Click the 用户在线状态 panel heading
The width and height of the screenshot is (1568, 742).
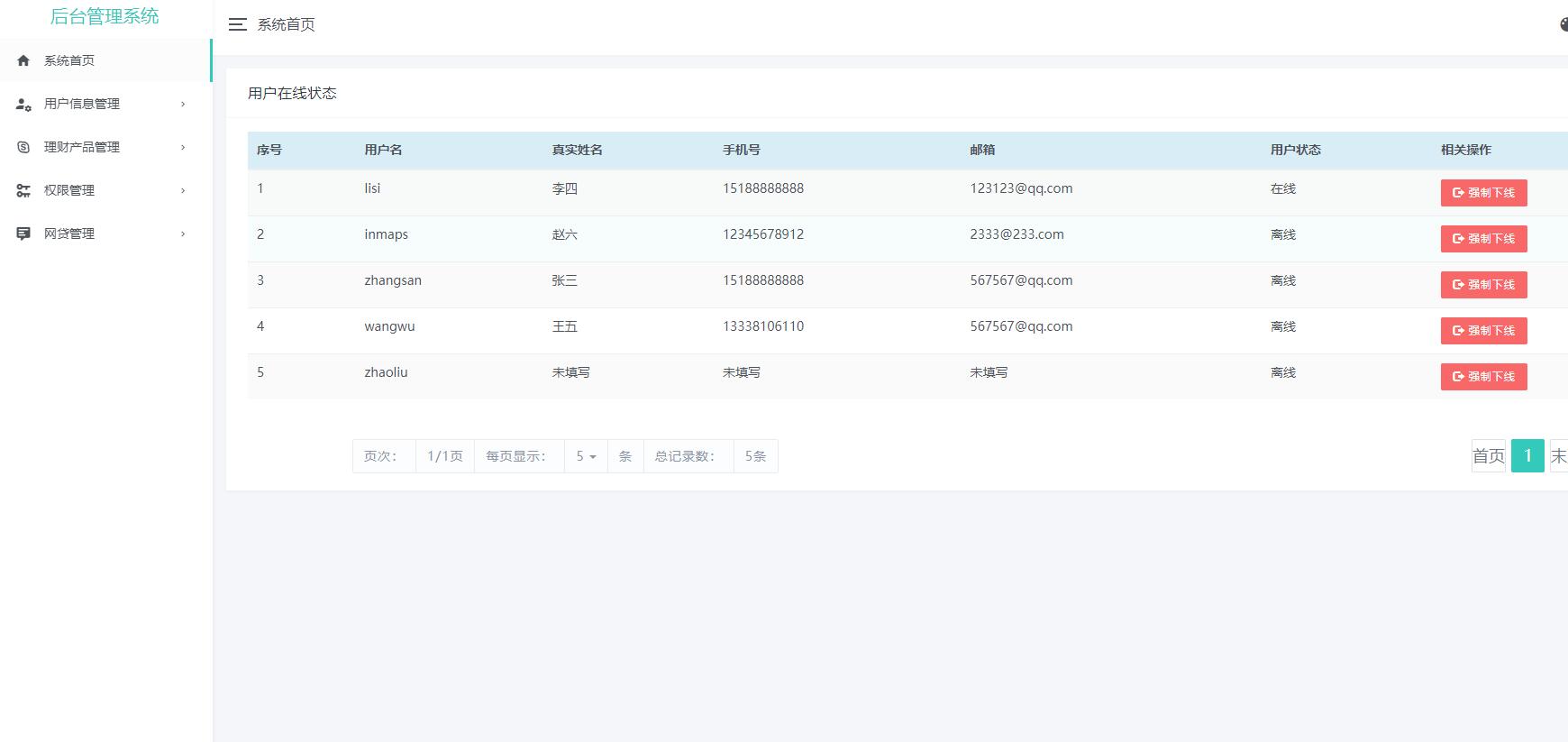(x=292, y=93)
